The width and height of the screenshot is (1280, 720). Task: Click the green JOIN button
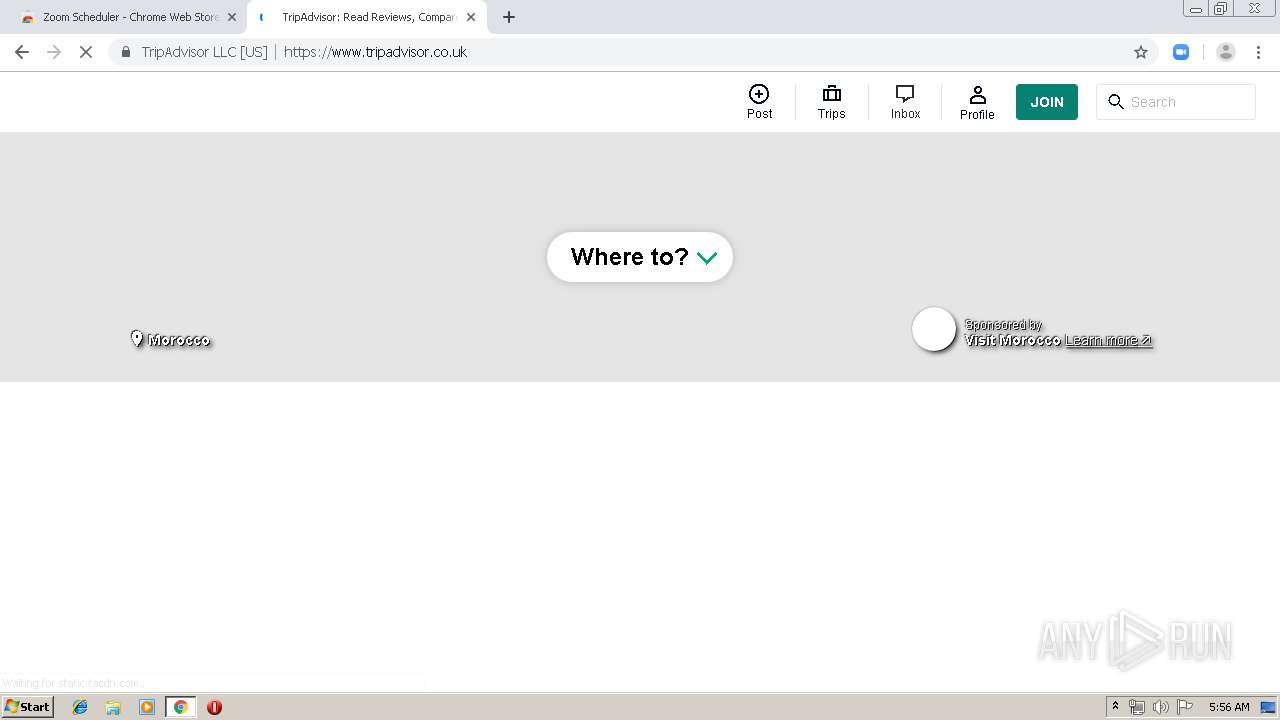click(x=1047, y=102)
